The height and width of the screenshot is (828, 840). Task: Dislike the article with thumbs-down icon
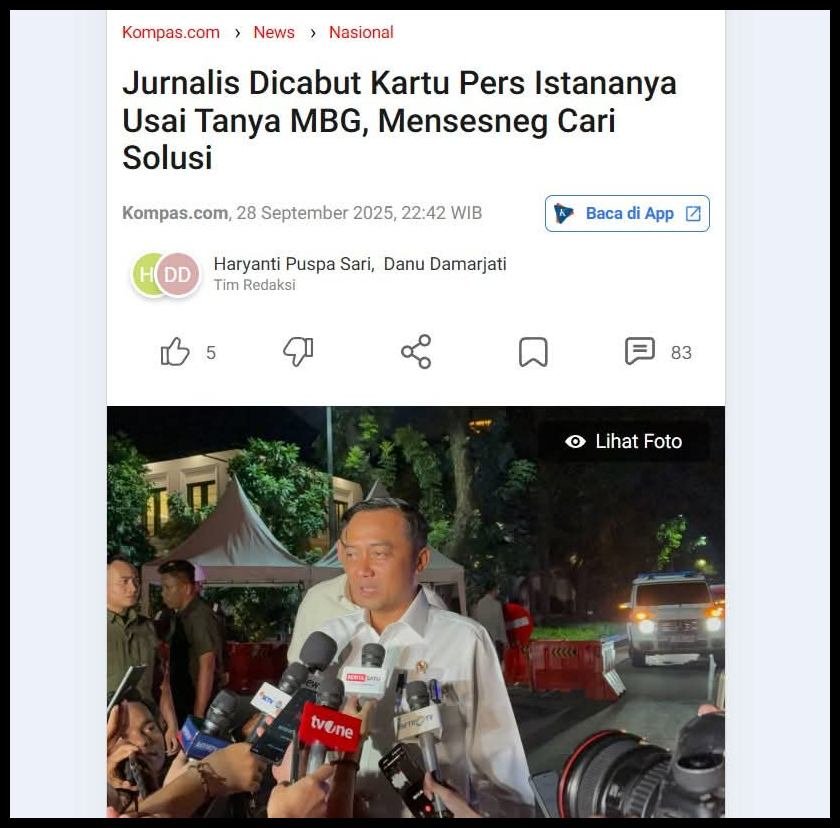click(x=298, y=352)
